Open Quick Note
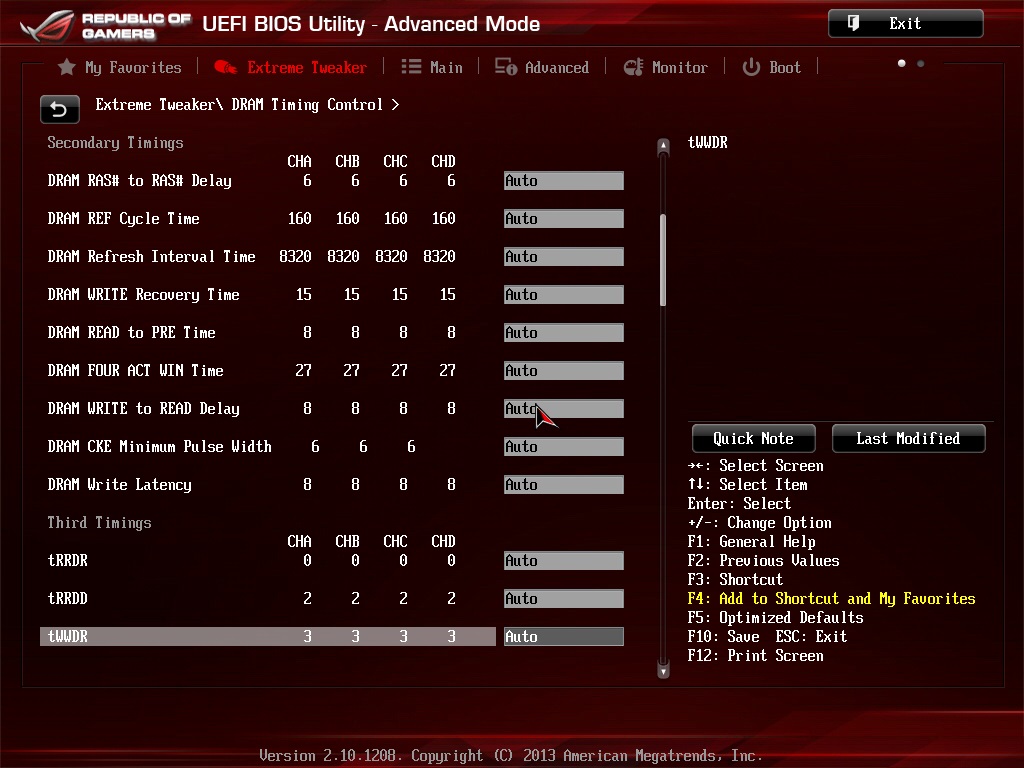 point(754,438)
